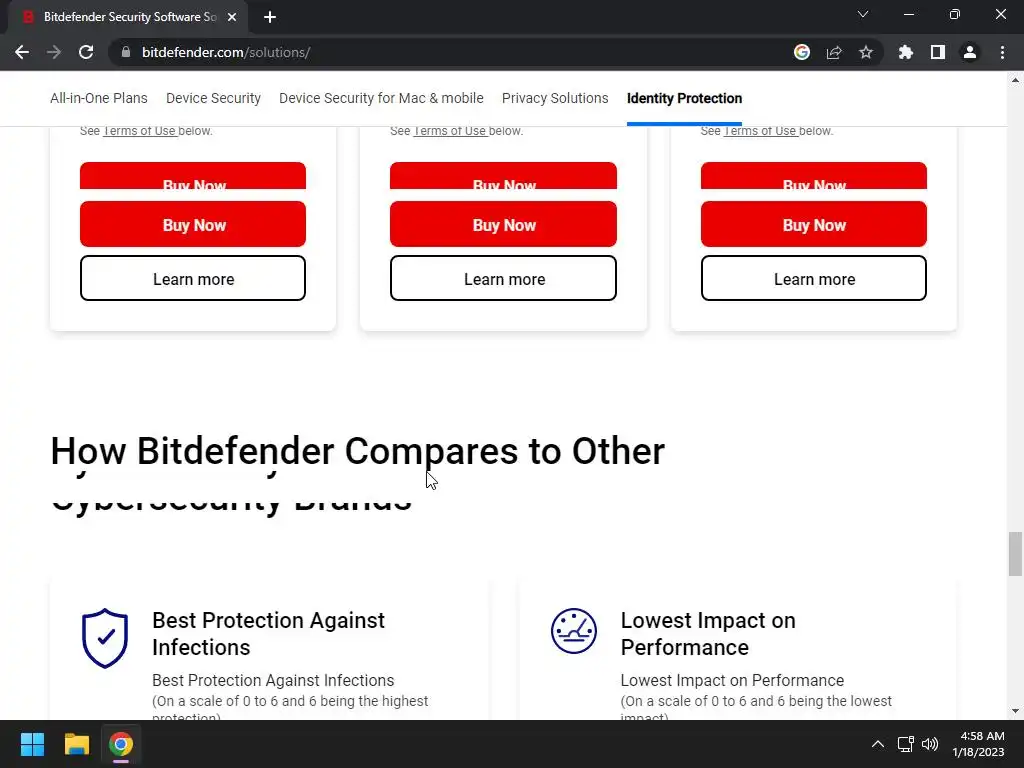Bookmark this page with star icon

[866, 52]
